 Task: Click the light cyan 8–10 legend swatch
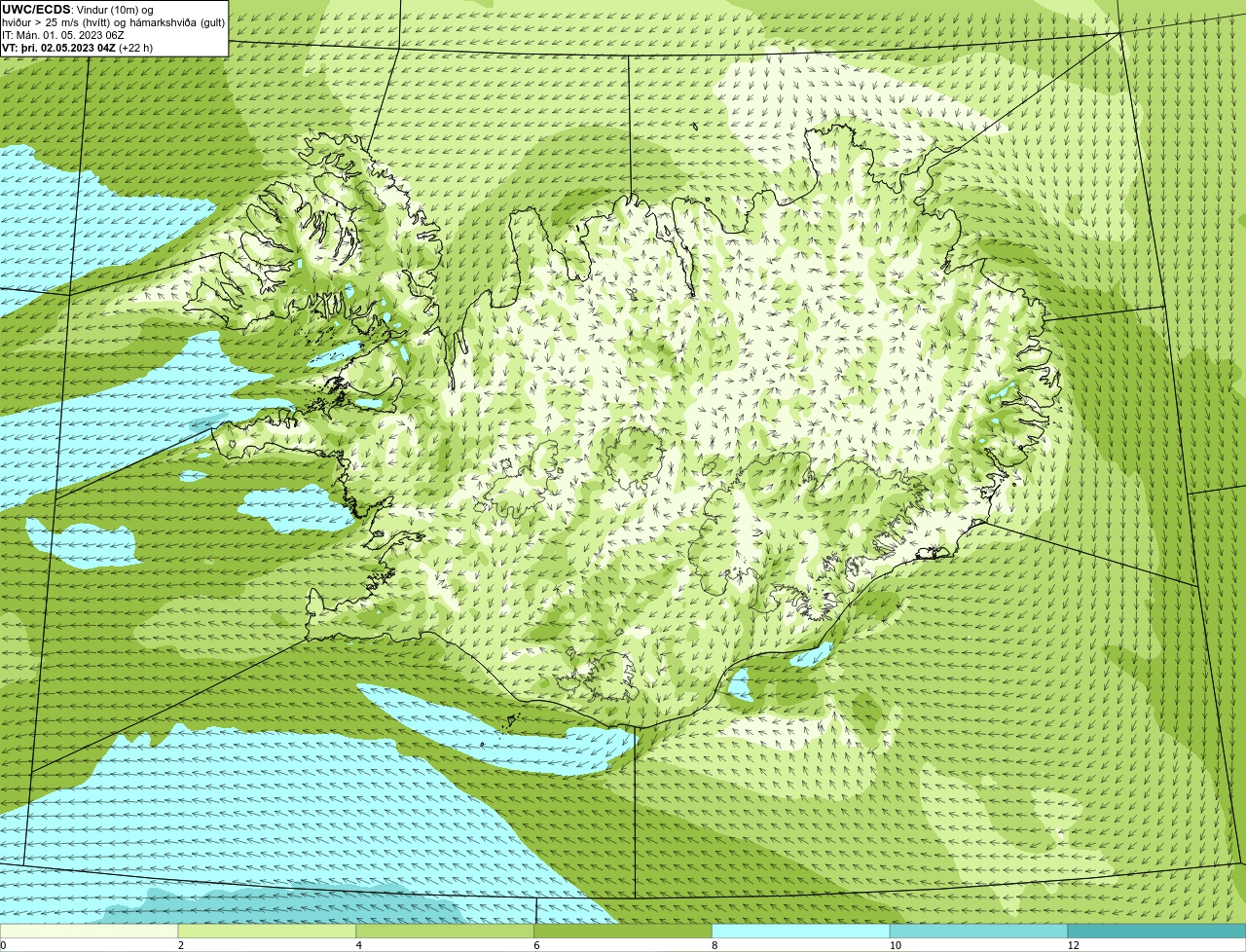coord(801,931)
